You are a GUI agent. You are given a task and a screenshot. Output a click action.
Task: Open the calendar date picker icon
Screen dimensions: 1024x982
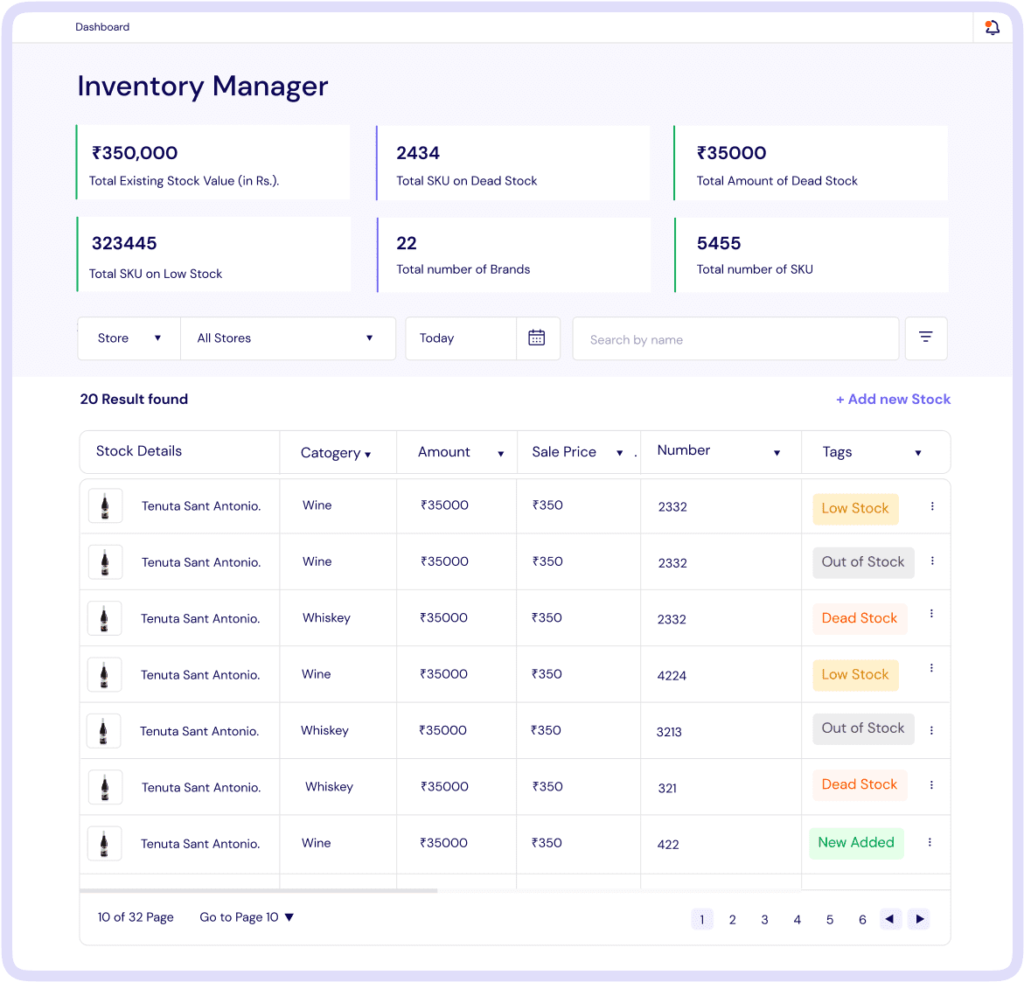pos(537,338)
